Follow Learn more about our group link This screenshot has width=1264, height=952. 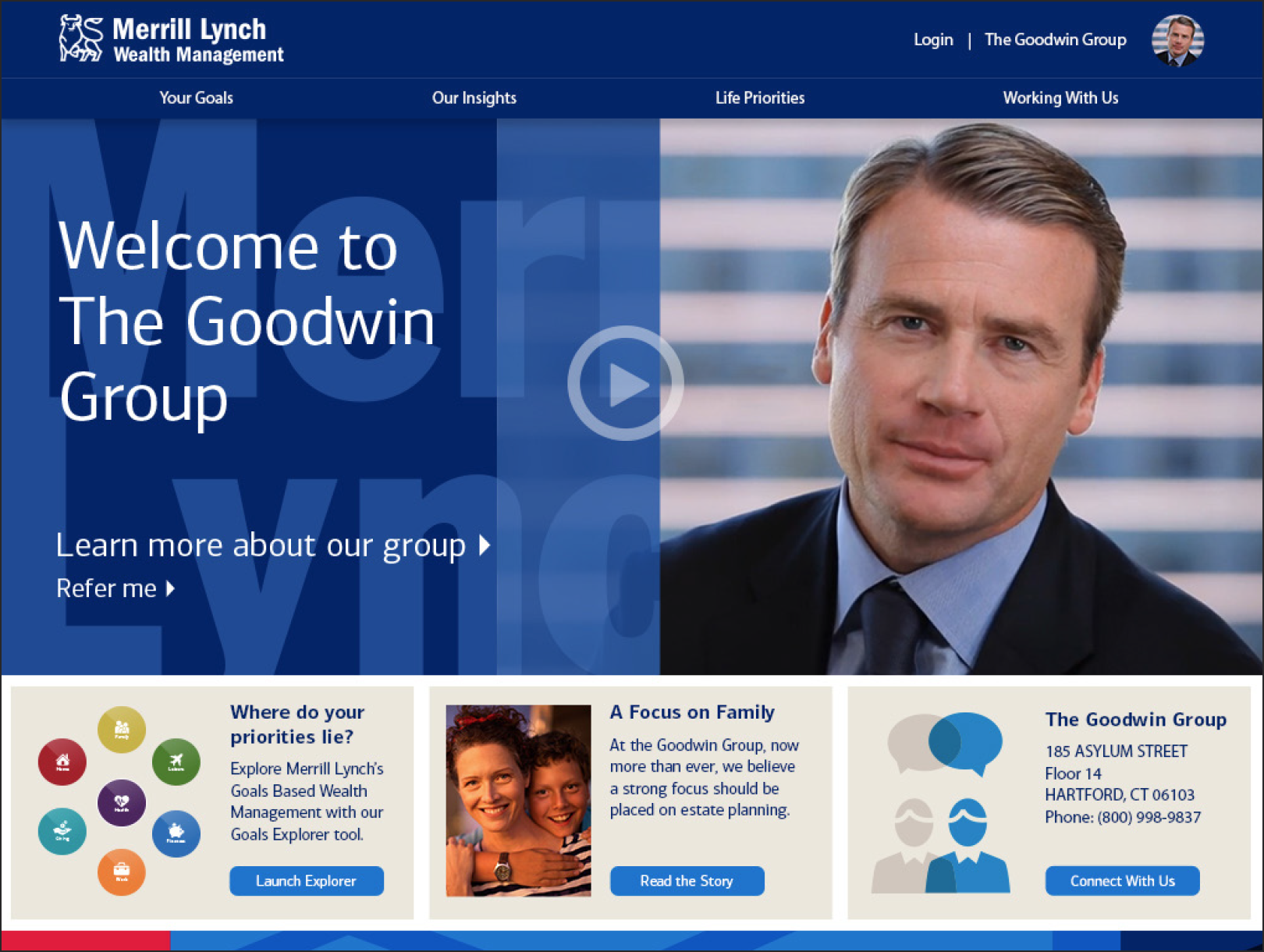273,545
